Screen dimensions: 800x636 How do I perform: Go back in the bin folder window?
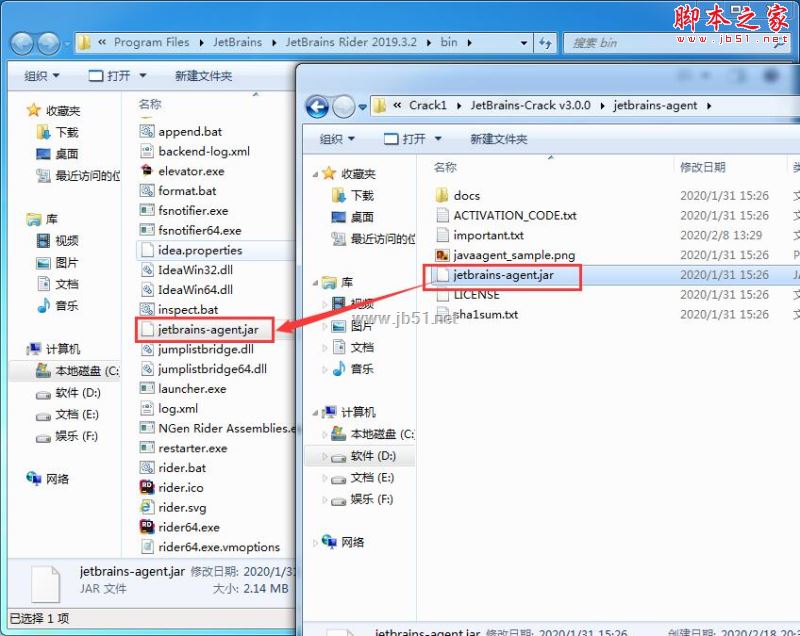click(22, 43)
